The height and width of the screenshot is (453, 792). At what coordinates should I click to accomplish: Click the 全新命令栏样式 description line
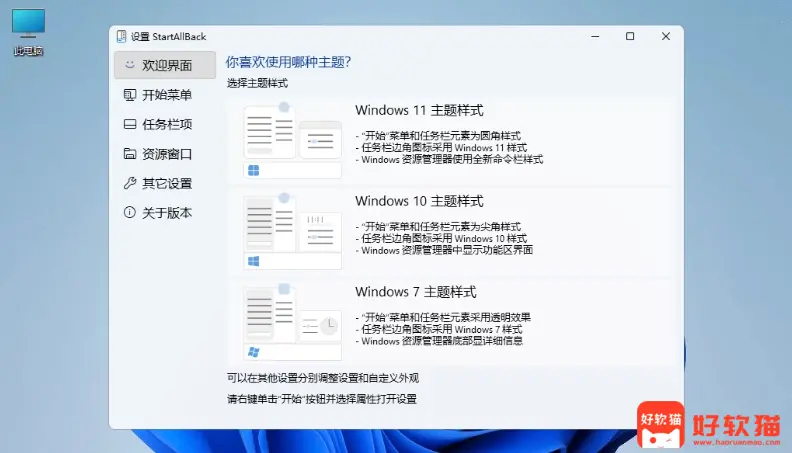pos(450,160)
